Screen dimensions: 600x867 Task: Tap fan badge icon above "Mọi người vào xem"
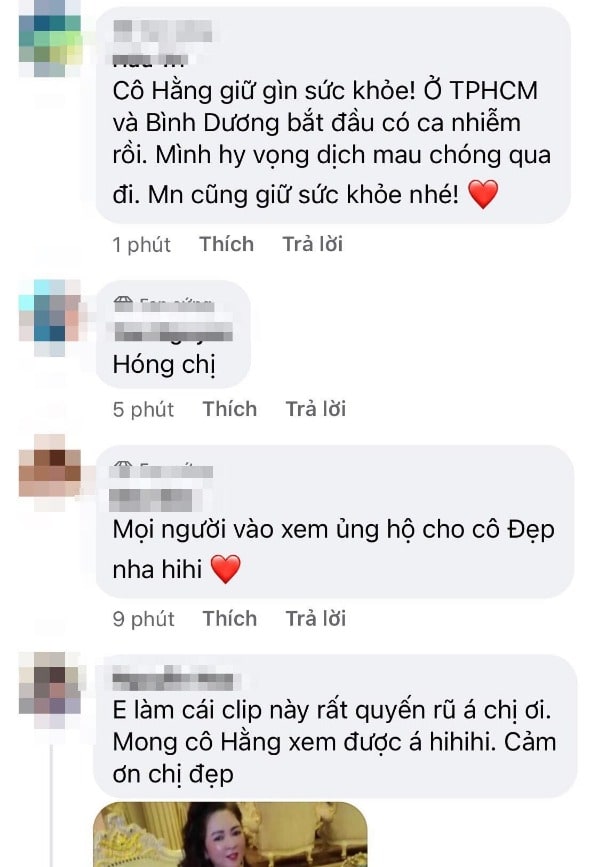pyautogui.click(x=122, y=469)
